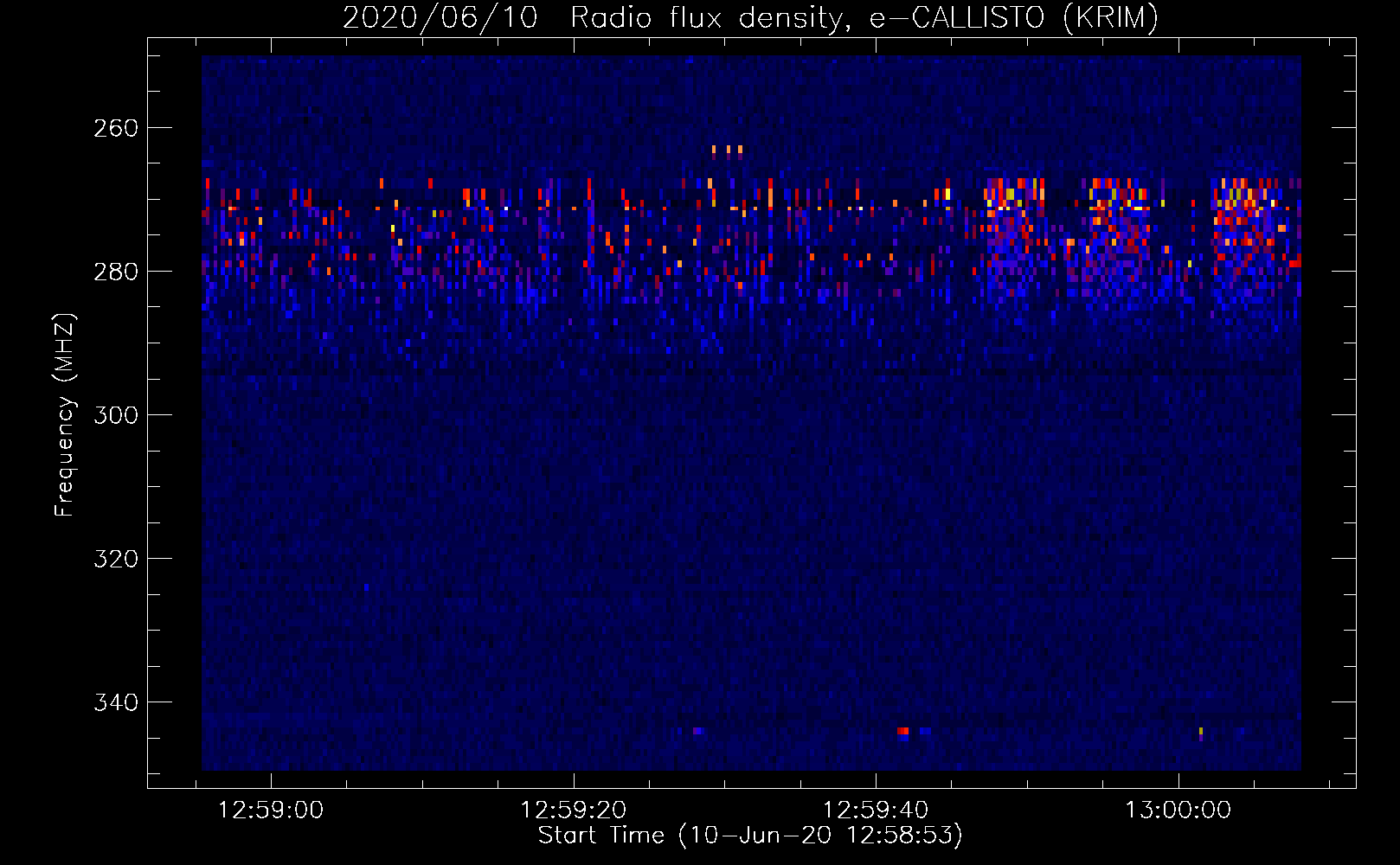Screen dimensions: 1400x865
Task: Click the plot title 'Radio flux density, e-CALLISTO (KRIM)'
Action: tap(864, 17)
